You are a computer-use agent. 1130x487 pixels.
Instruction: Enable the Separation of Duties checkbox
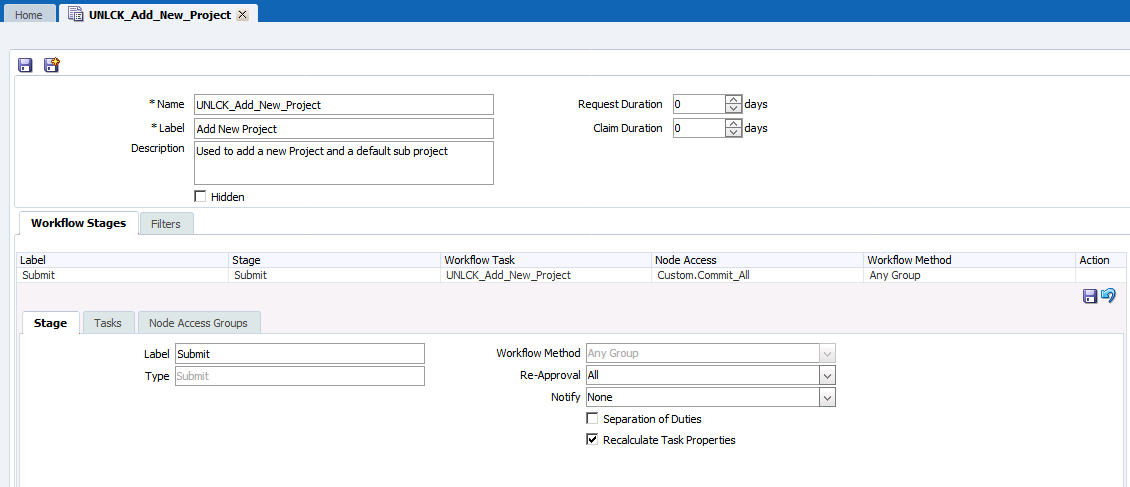(593, 419)
